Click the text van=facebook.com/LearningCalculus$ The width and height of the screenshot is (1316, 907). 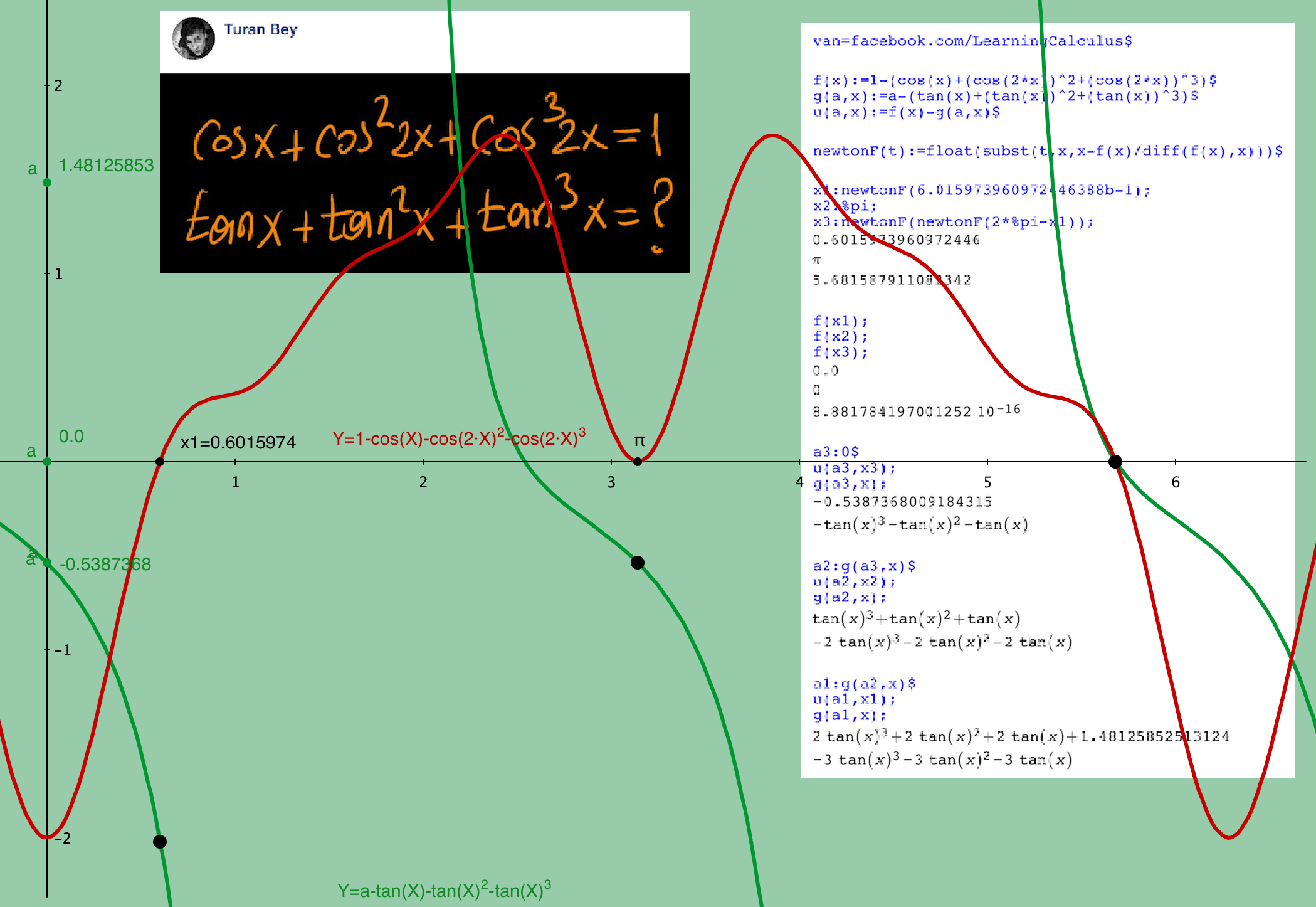[972, 41]
